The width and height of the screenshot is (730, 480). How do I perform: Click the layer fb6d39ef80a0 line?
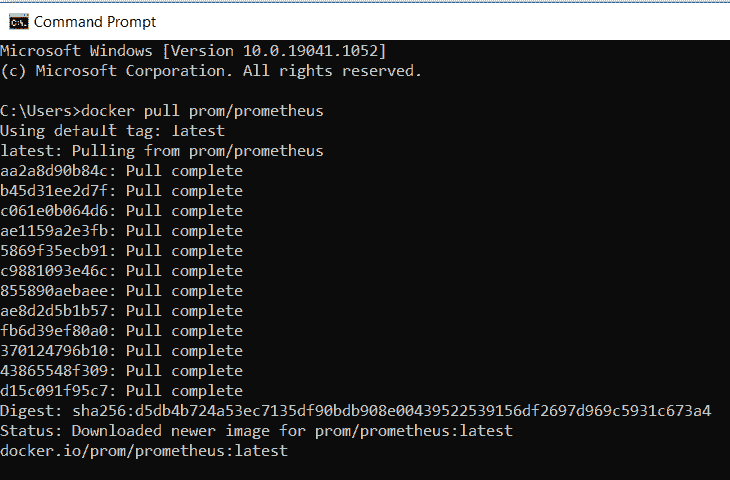pos(122,331)
